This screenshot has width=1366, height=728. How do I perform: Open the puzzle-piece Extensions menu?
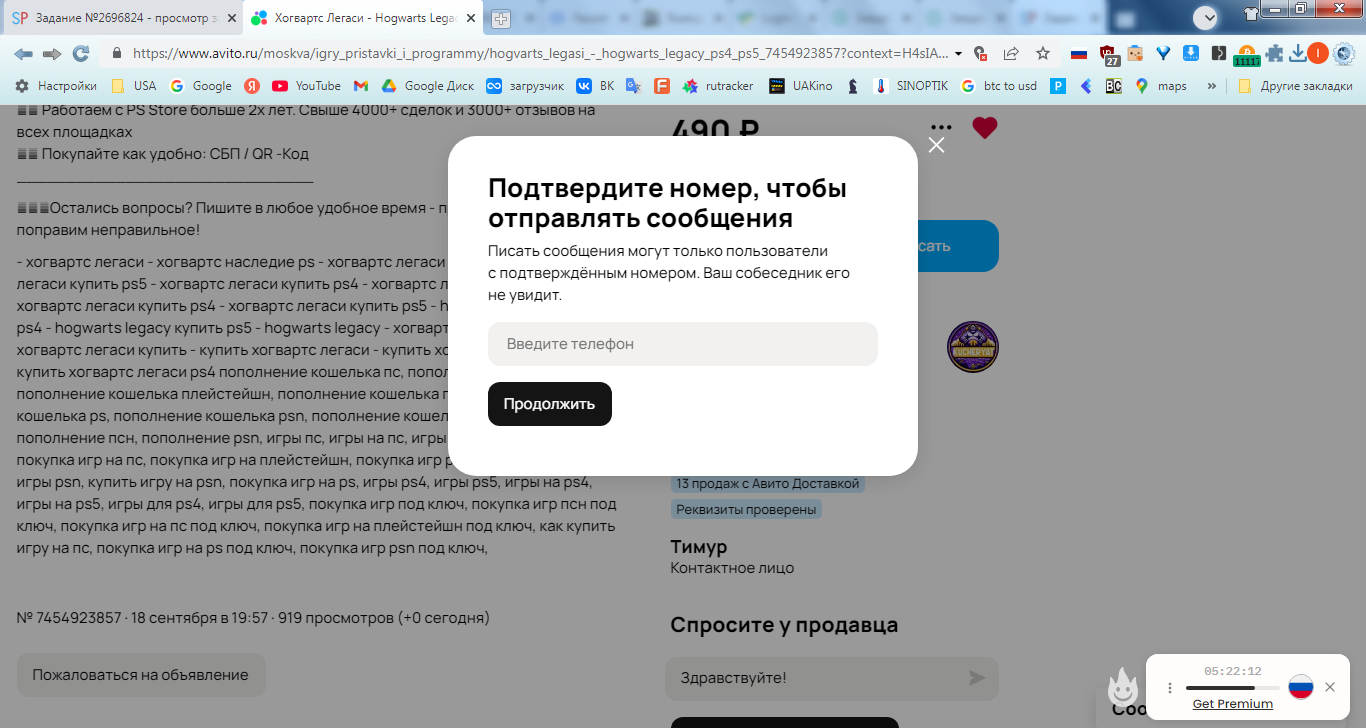(1274, 54)
